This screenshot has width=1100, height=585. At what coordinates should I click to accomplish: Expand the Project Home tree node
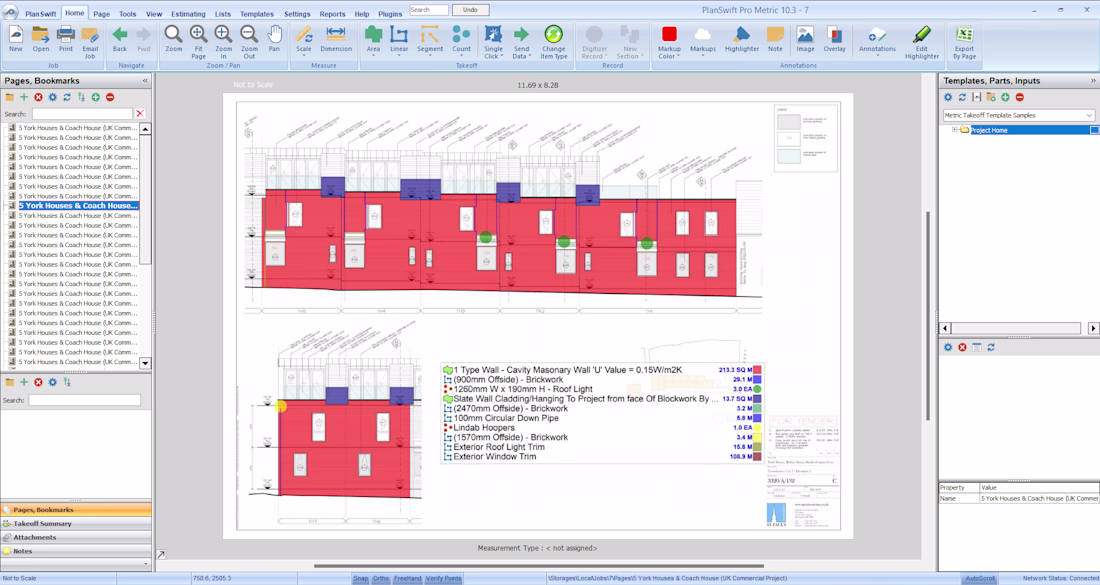[x=955, y=130]
